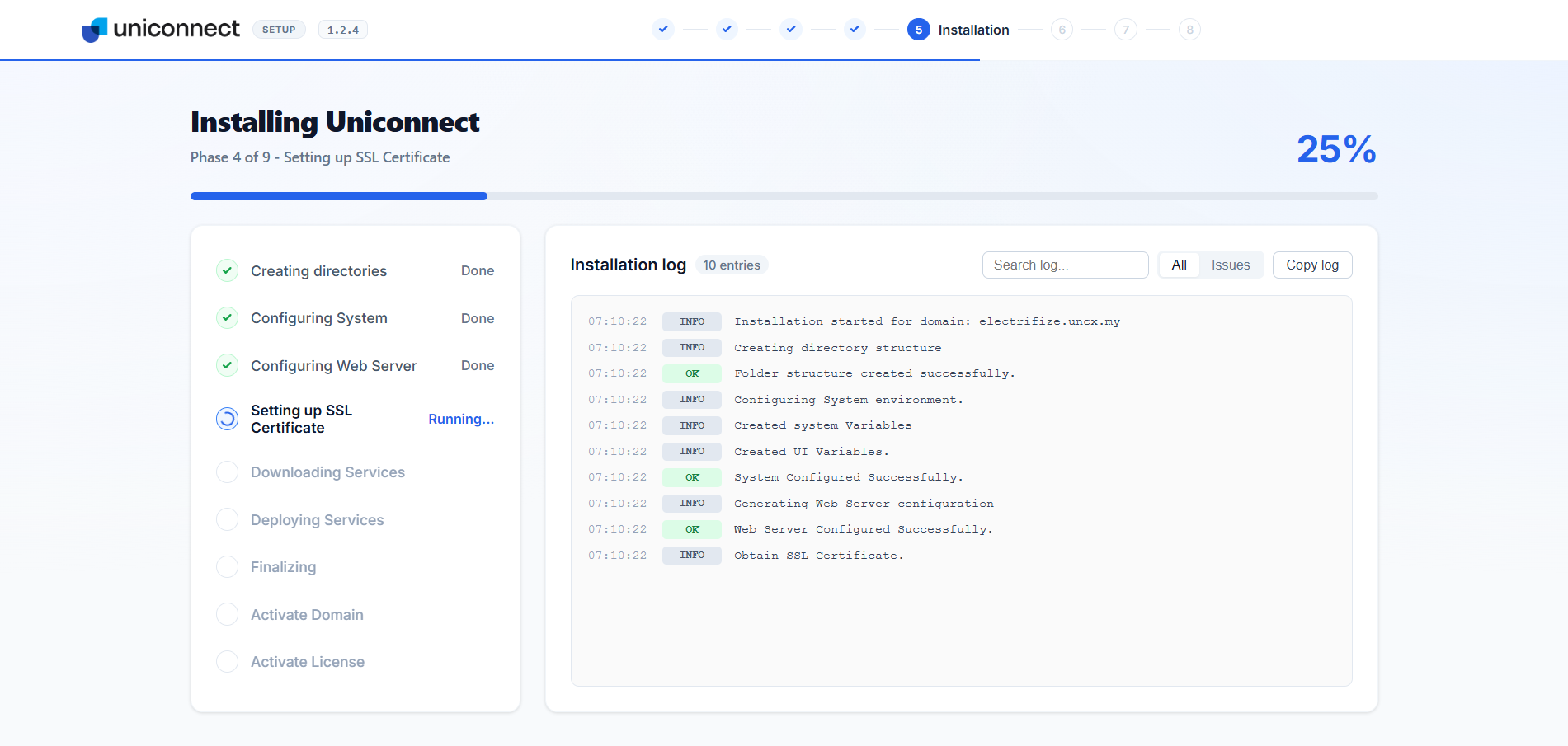Click log line 'Created system Variables'
This screenshot has height=746, width=1568.
[823, 425]
